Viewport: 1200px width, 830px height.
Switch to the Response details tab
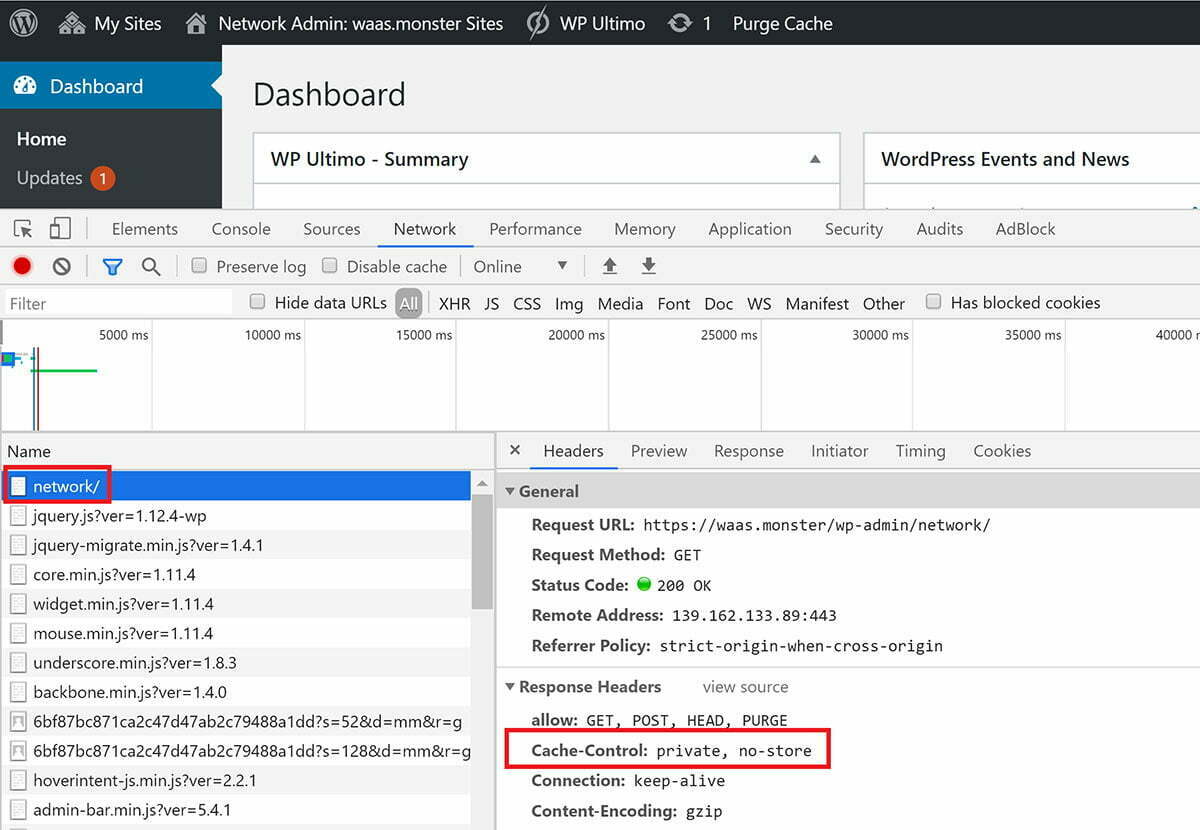[x=749, y=451]
